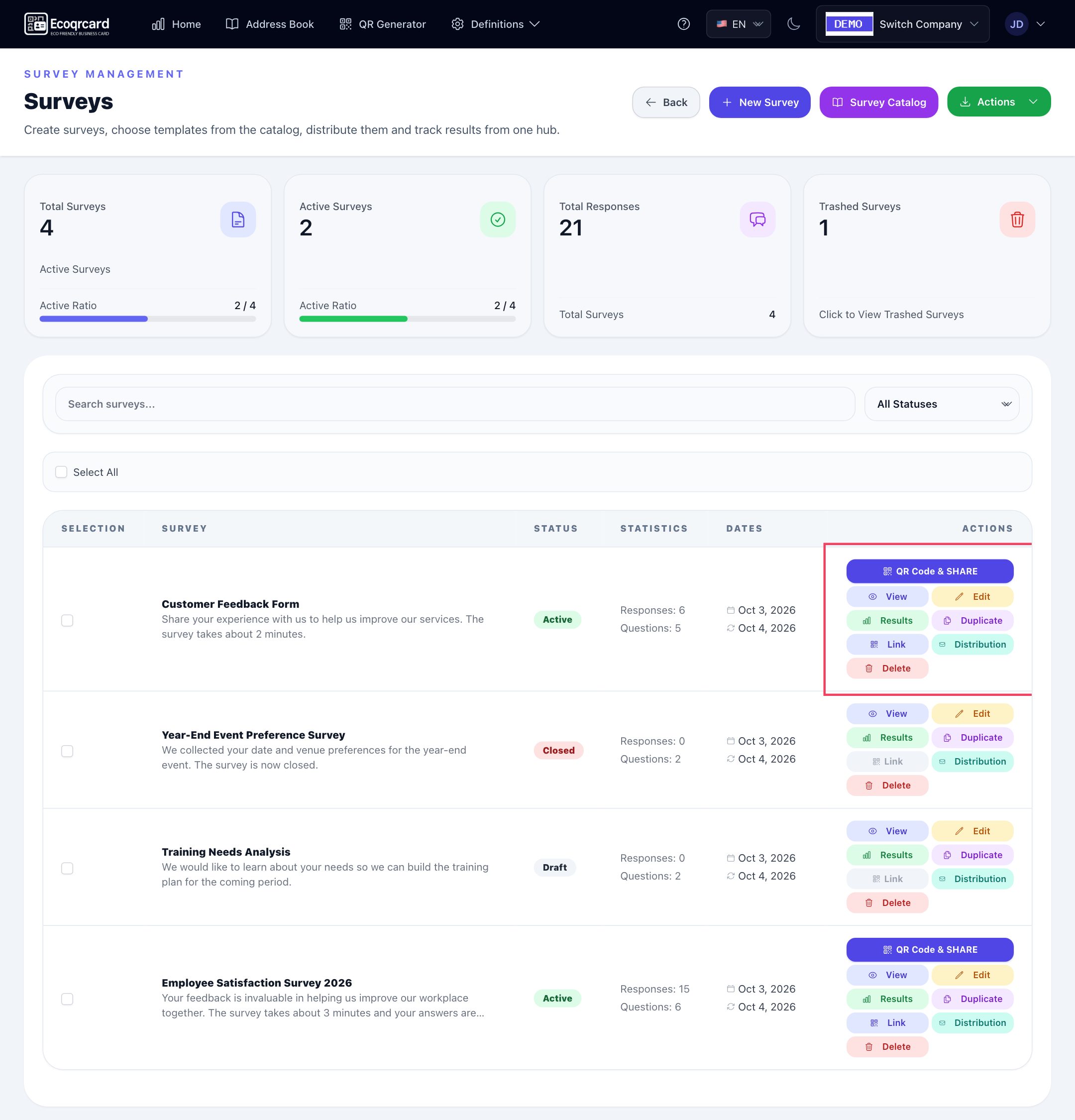Click QR Code & SHARE for Employee Satisfaction Survey
Screen dimensions: 1075x1120
pyautogui.click(x=929, y=950)
